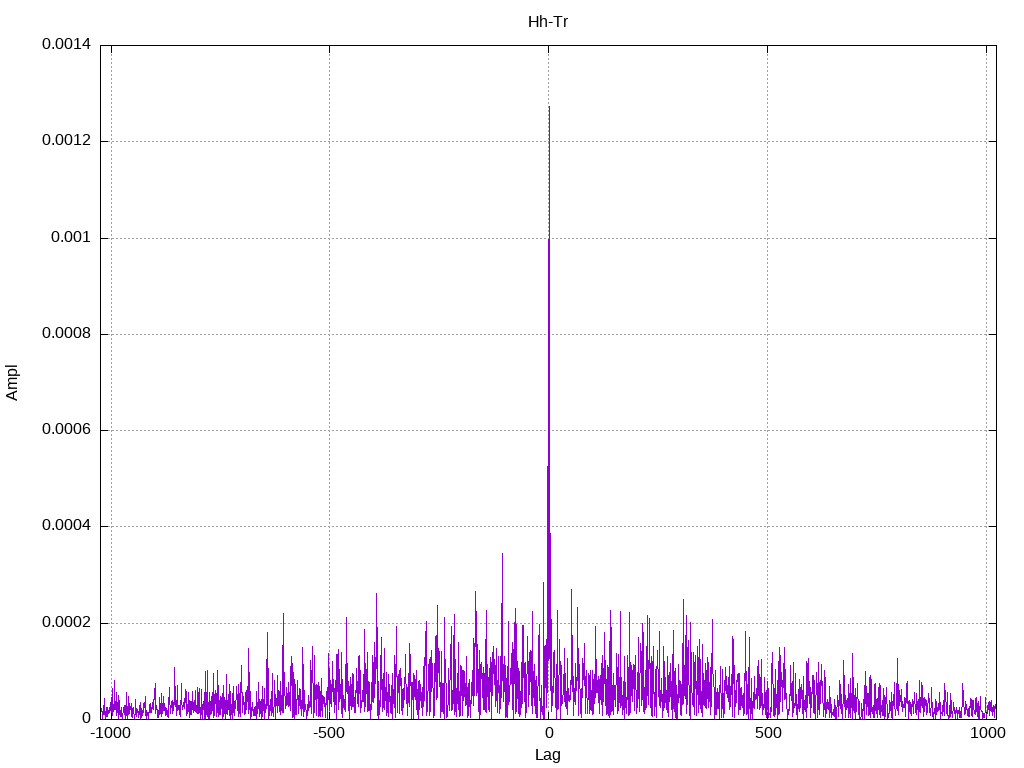The height and width of the screenshot is (768, 1024).
Task: Click the x-axis tick label 1000
Action: 987,733
